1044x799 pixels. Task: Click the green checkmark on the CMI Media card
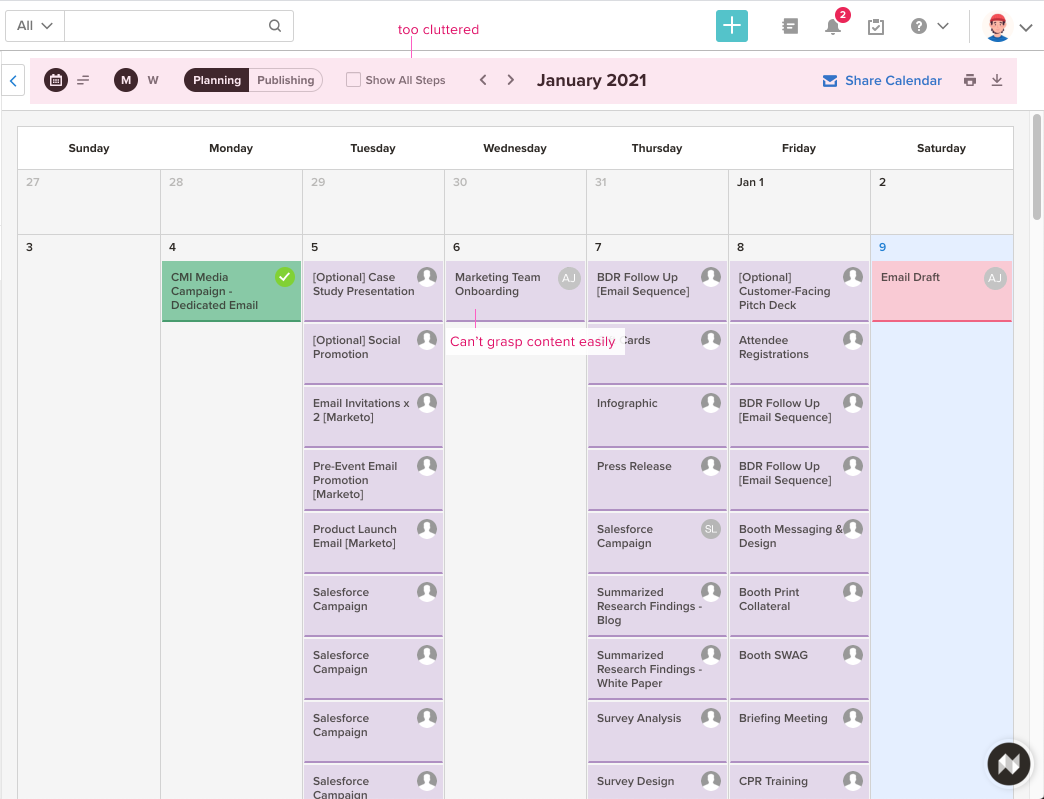click(285, 276)
